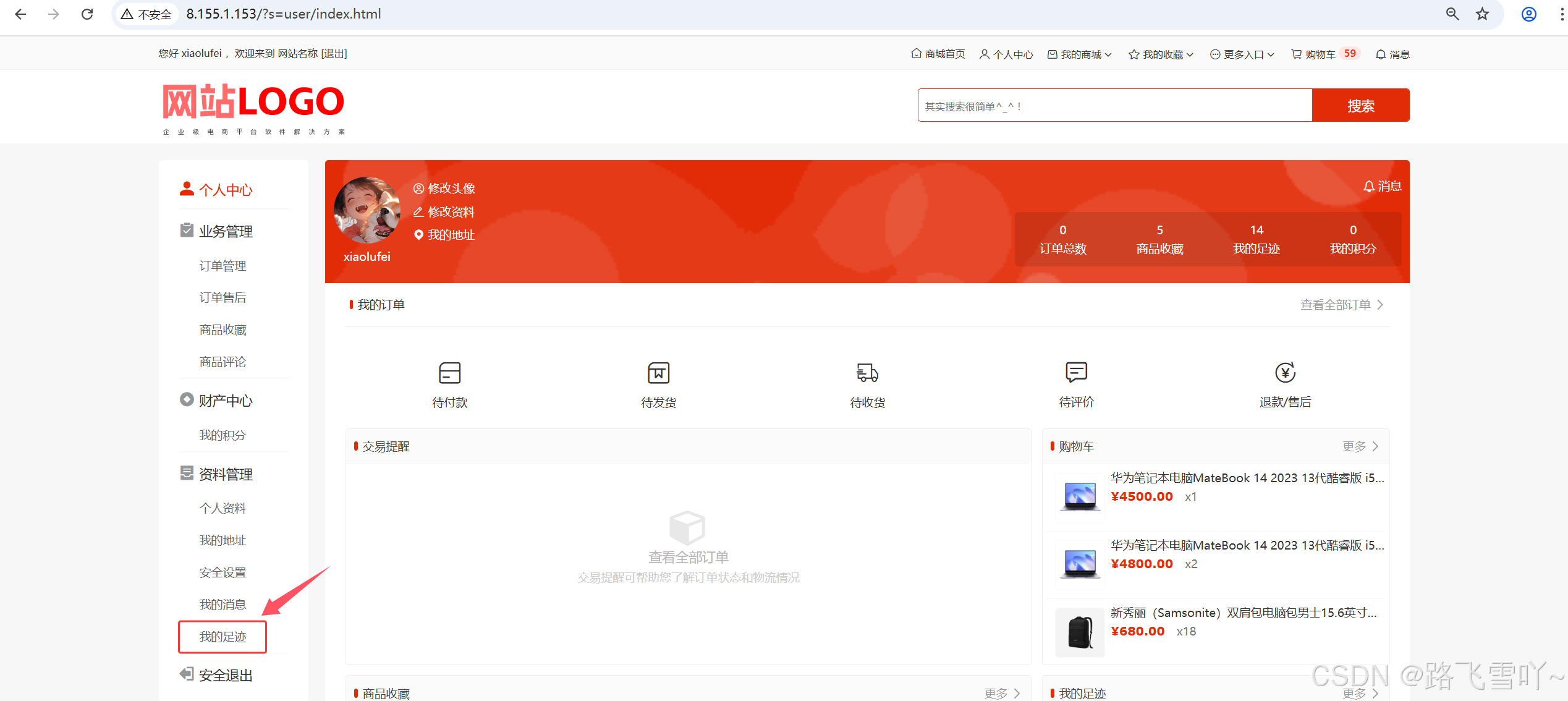Select 我的足迹 in the left sidebar
The image size is (1568, 701).
(x=222, y=637)
